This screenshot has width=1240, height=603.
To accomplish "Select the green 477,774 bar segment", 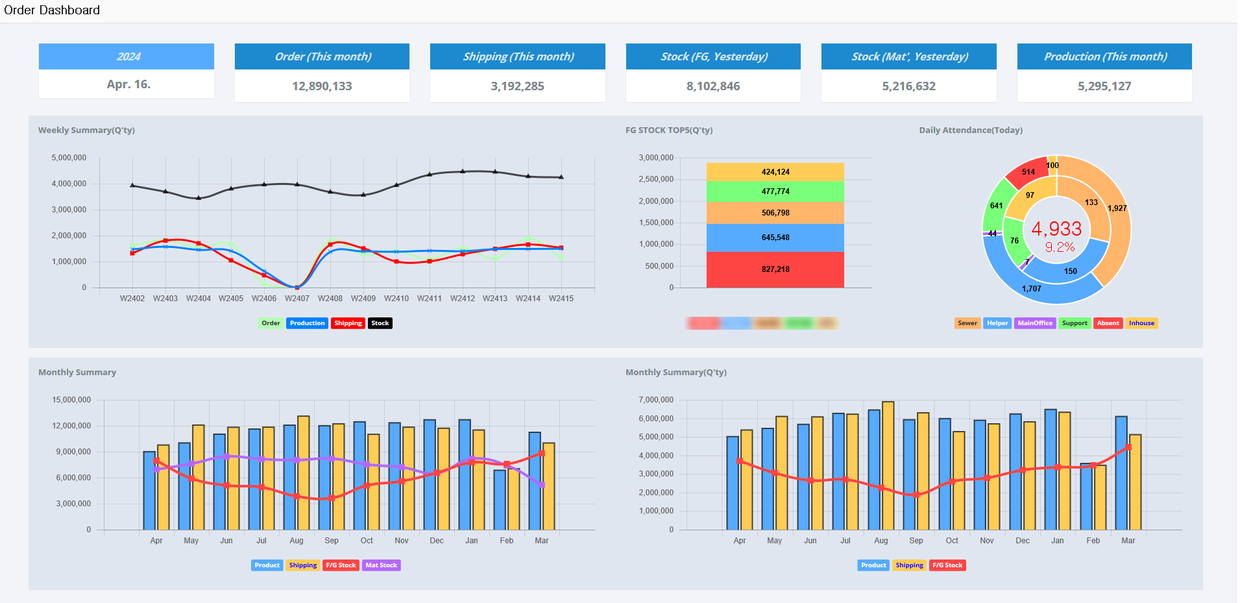I will 775,191.
